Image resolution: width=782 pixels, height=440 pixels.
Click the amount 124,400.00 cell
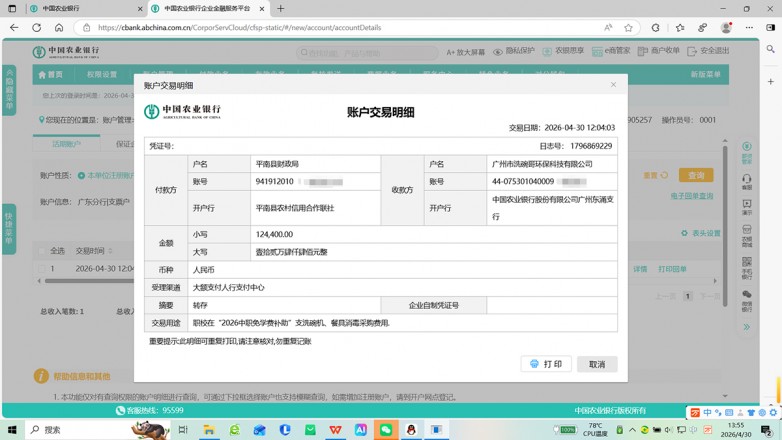click(434, 234)
